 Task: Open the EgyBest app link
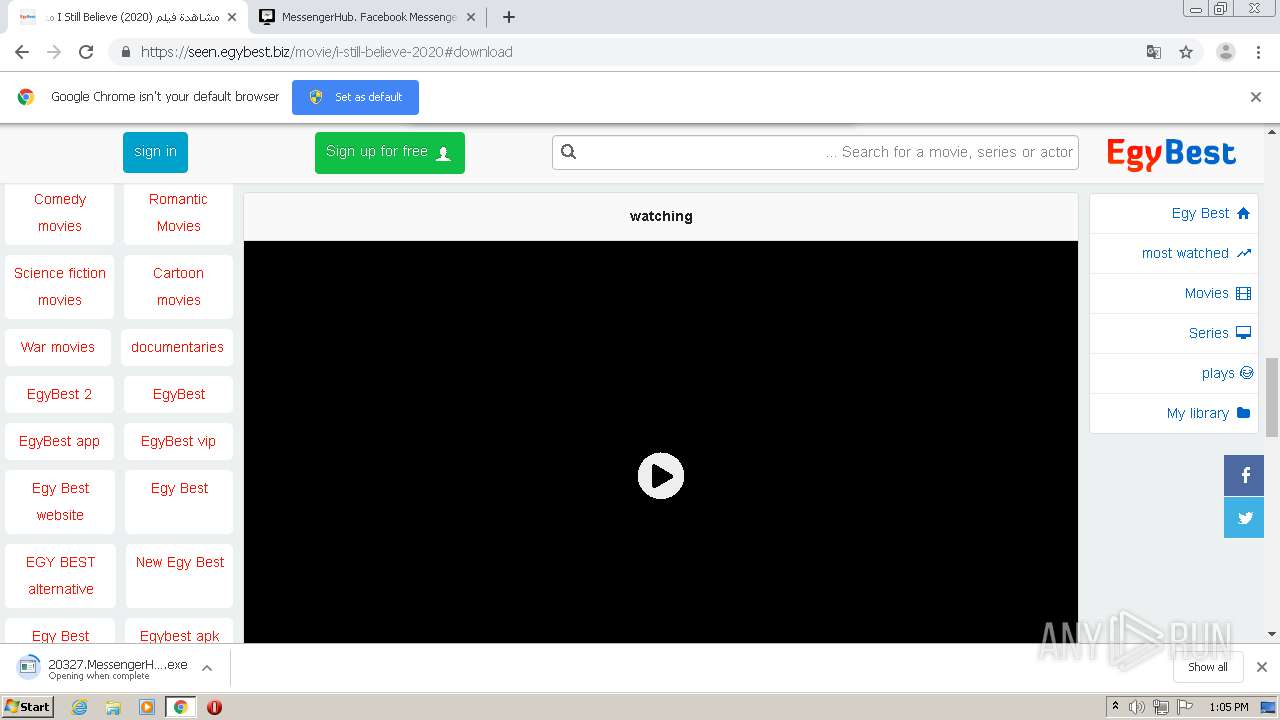pyautogui.click(x=59, y=441)
